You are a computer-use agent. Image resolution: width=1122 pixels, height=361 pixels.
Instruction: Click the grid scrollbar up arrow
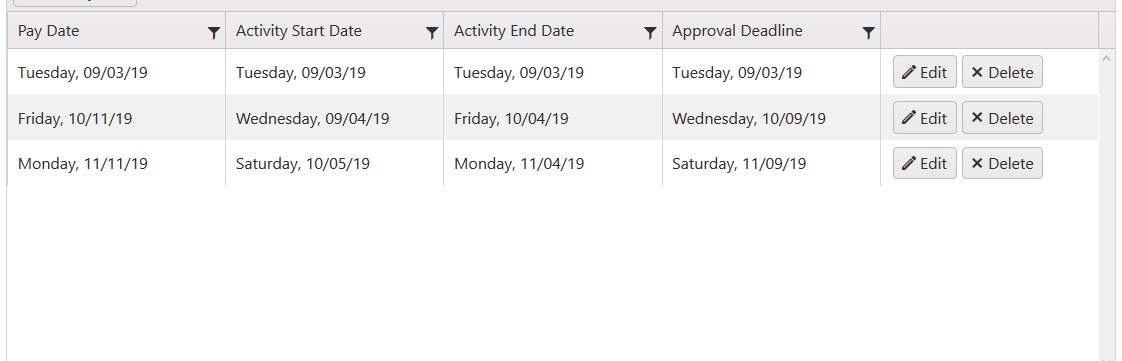pyautogui.click(x=1106, y=58)
